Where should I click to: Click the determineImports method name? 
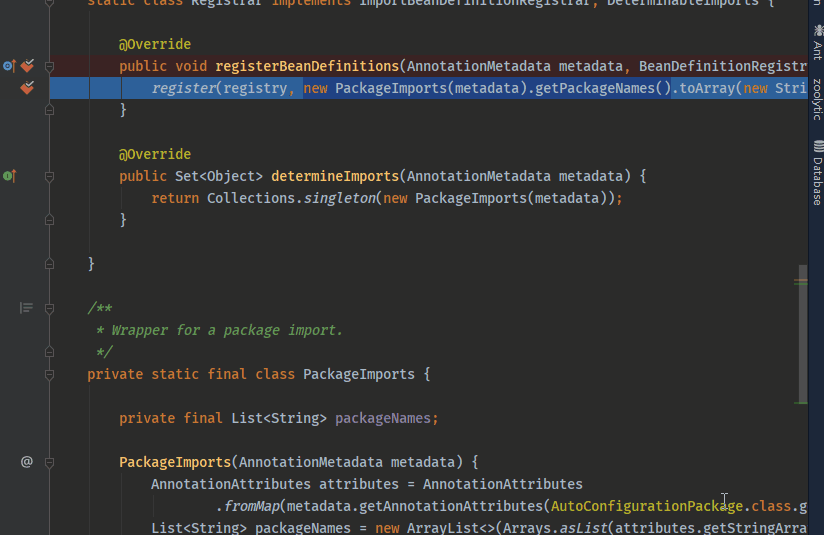tap(335, 176)
